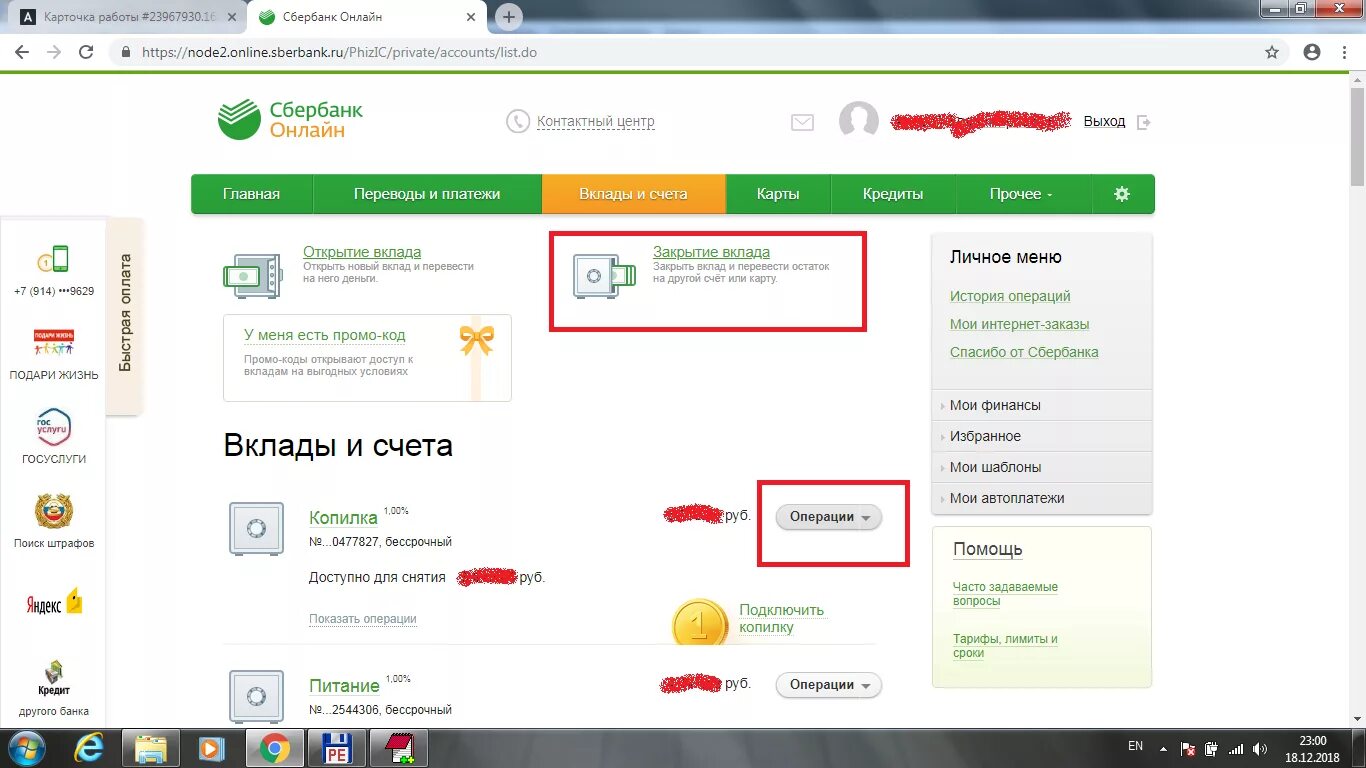
Task: Open Переводы и платежи menu
Action: coord(427,194)
